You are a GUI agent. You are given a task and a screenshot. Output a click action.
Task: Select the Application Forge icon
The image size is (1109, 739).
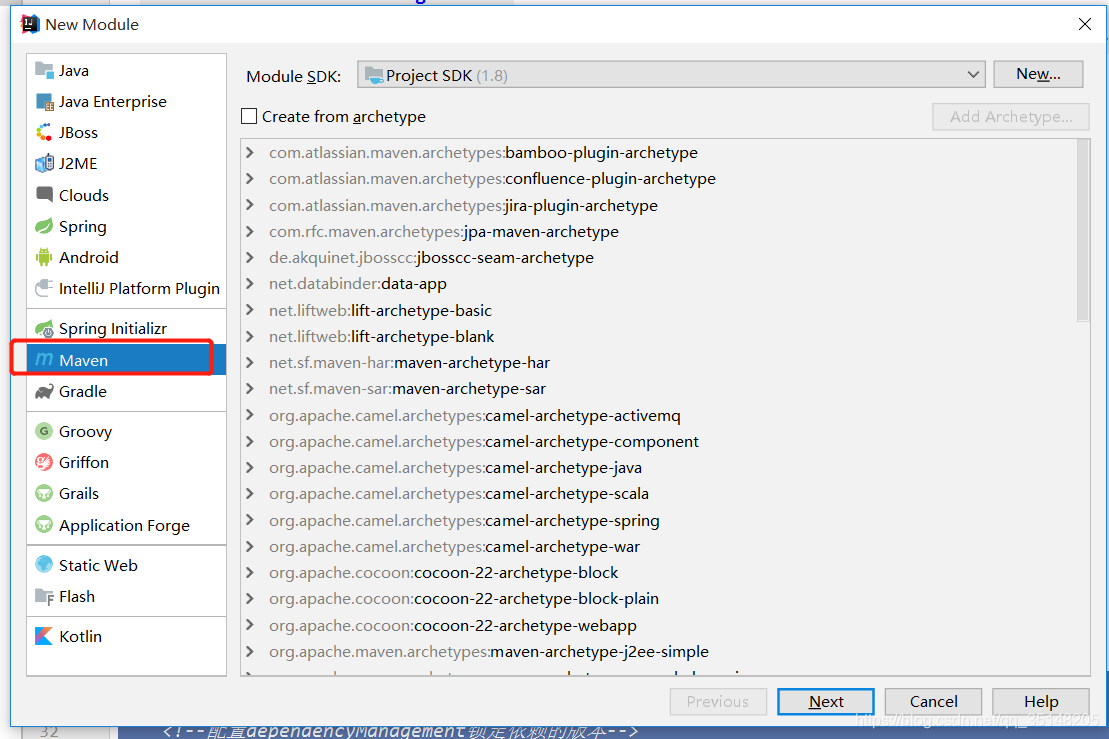pyautogui.click(x=44, y=525)
